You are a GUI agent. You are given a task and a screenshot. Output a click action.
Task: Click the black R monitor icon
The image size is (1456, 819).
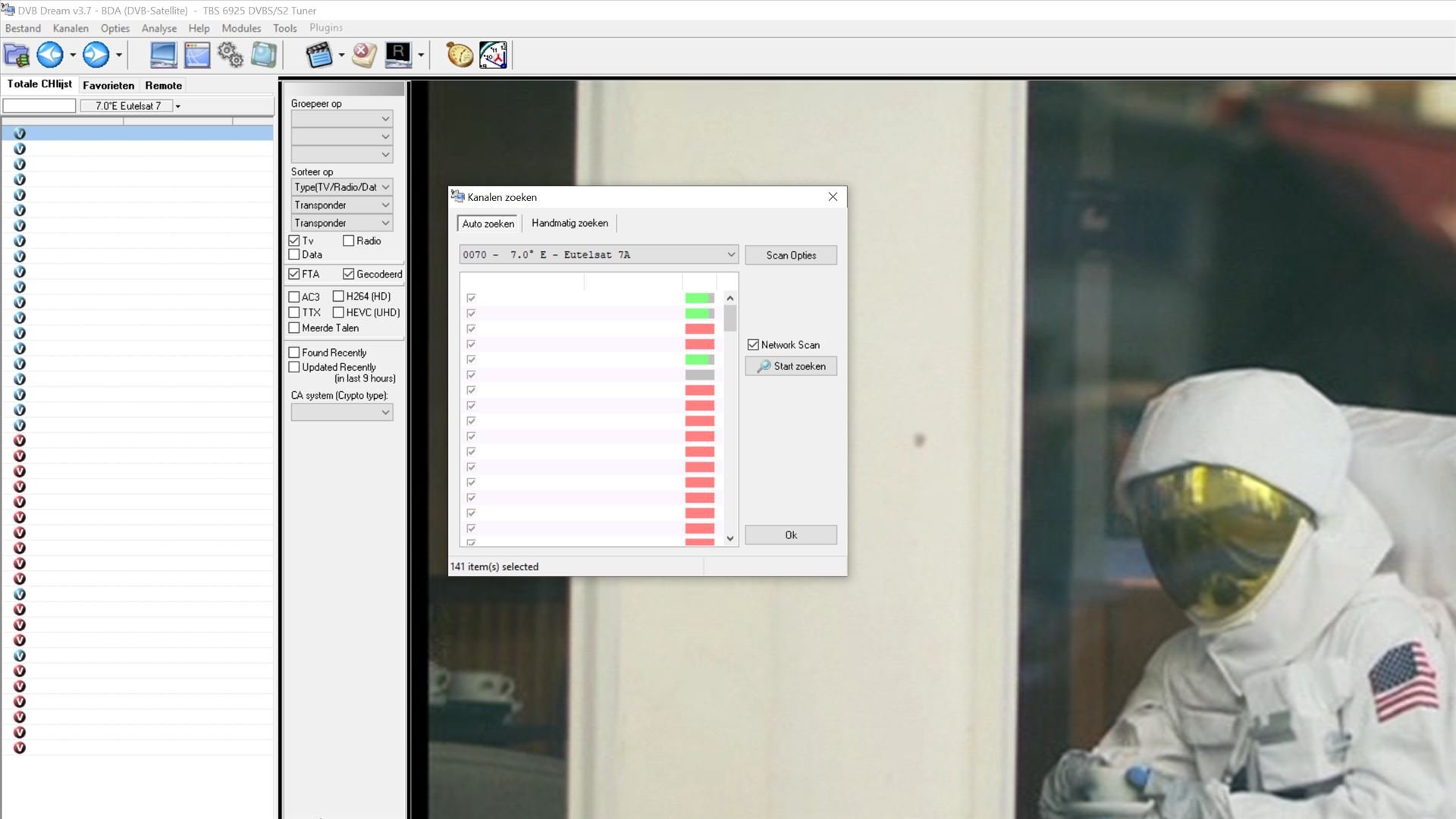tap(398, 55)
